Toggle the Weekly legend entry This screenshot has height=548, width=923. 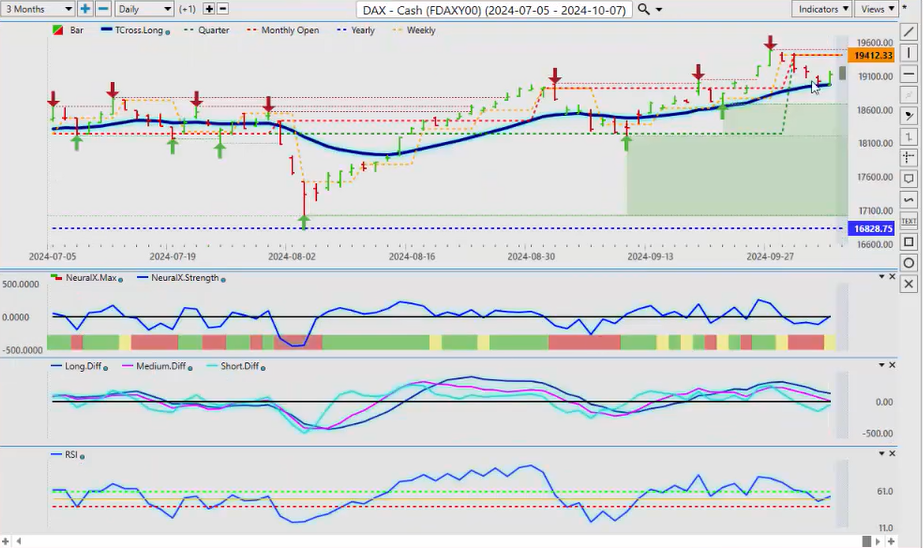click(x=414, y=30)
